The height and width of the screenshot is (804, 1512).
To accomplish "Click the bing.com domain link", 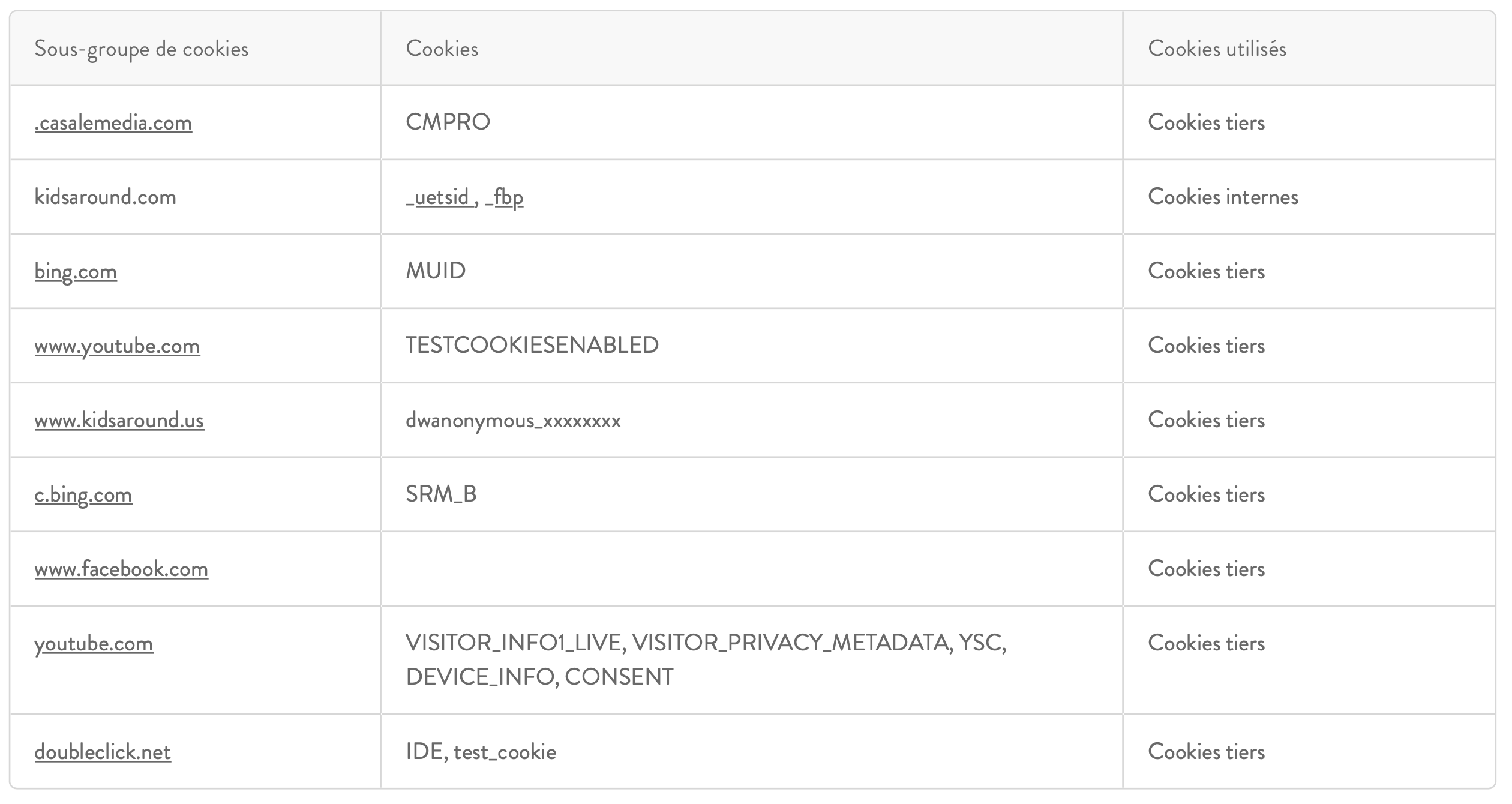I will (76, 272).
